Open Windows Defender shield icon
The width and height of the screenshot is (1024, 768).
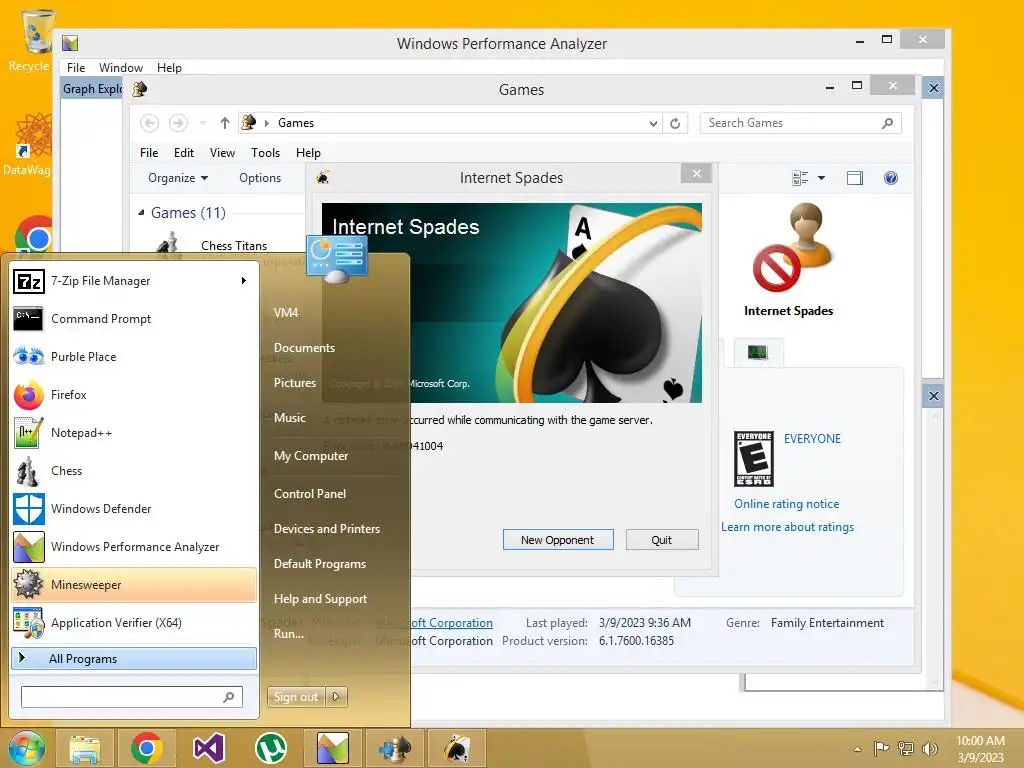[x=29, y=509]
